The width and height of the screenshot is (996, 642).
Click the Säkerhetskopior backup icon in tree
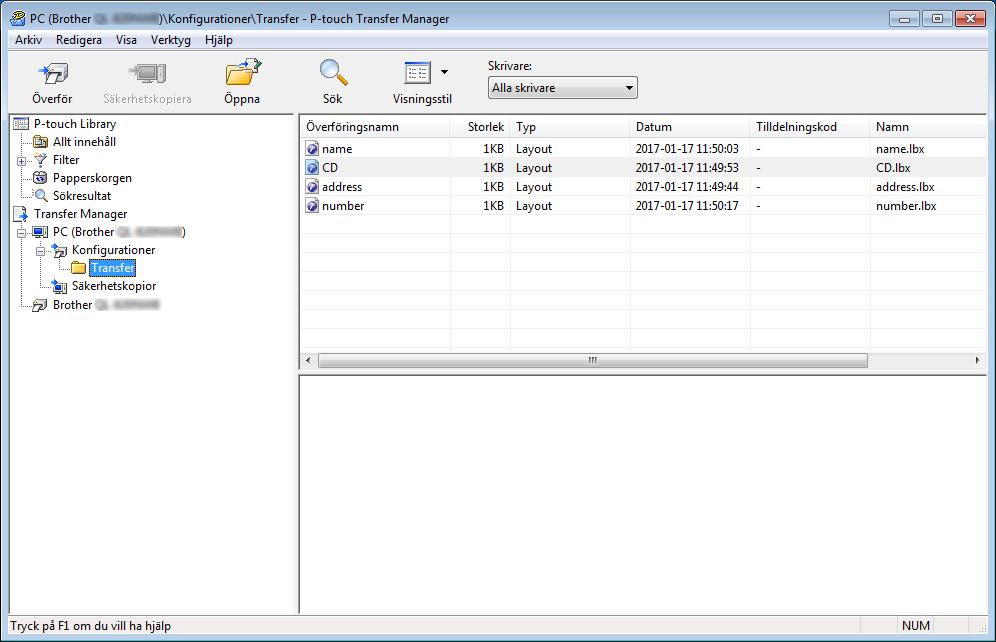click(x=60, y=286)
